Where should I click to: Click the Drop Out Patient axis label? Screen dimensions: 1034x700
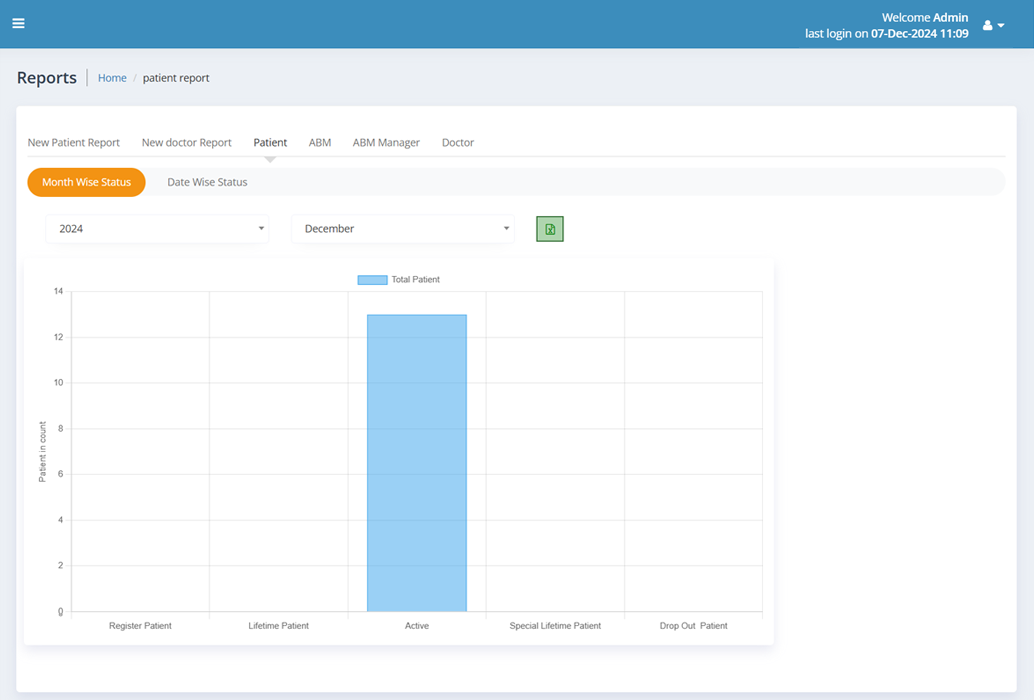[694, 626]
